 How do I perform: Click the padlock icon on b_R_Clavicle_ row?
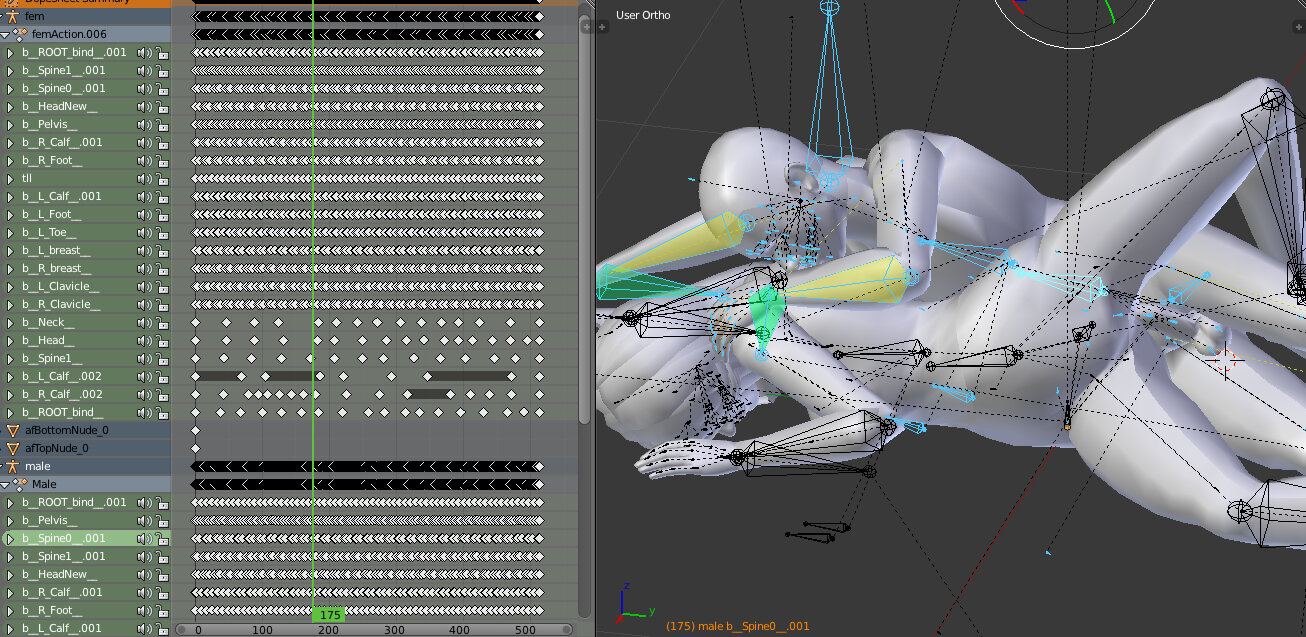[162, 304]
